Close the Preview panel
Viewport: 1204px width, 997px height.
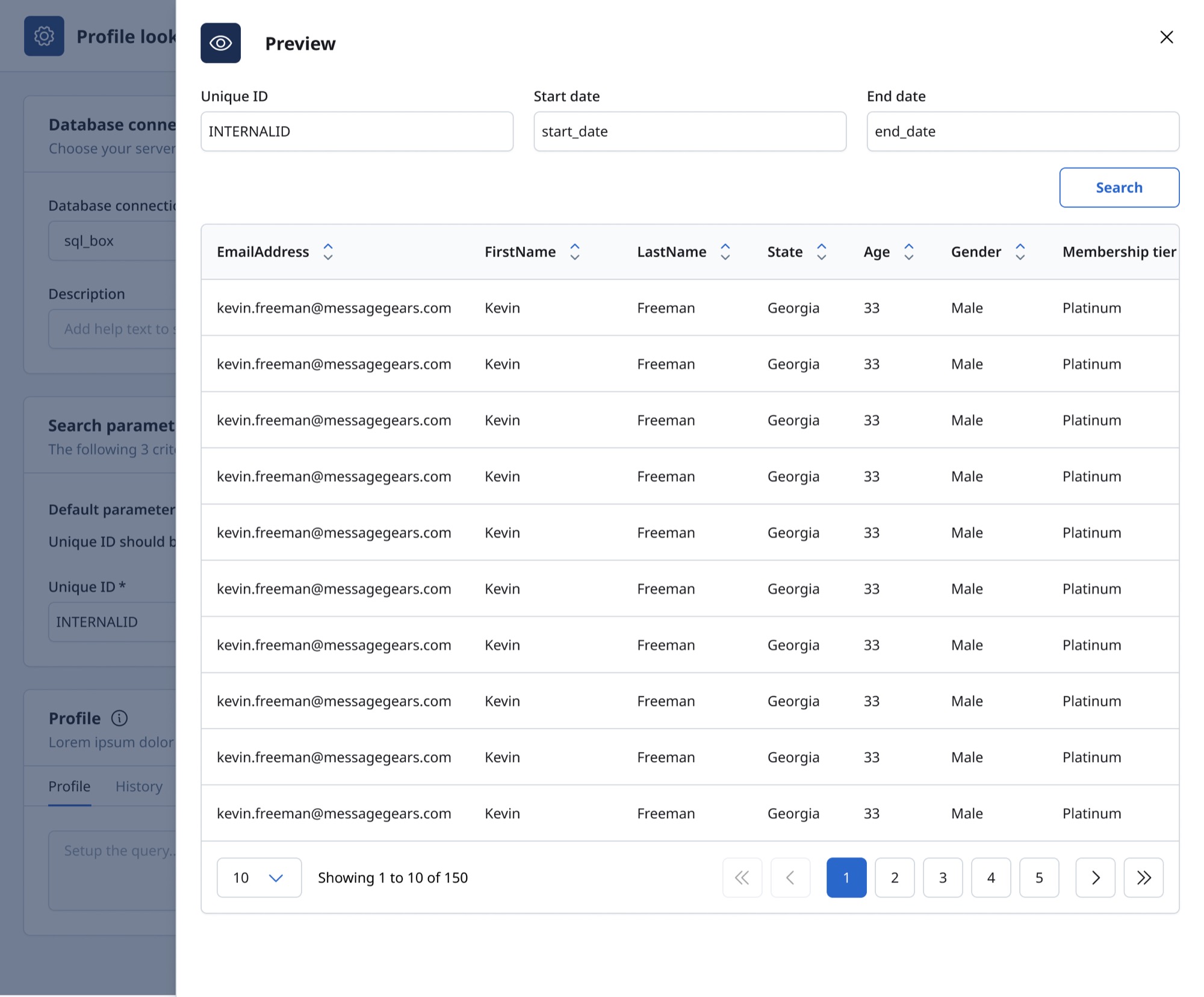tap(1166, 37)
